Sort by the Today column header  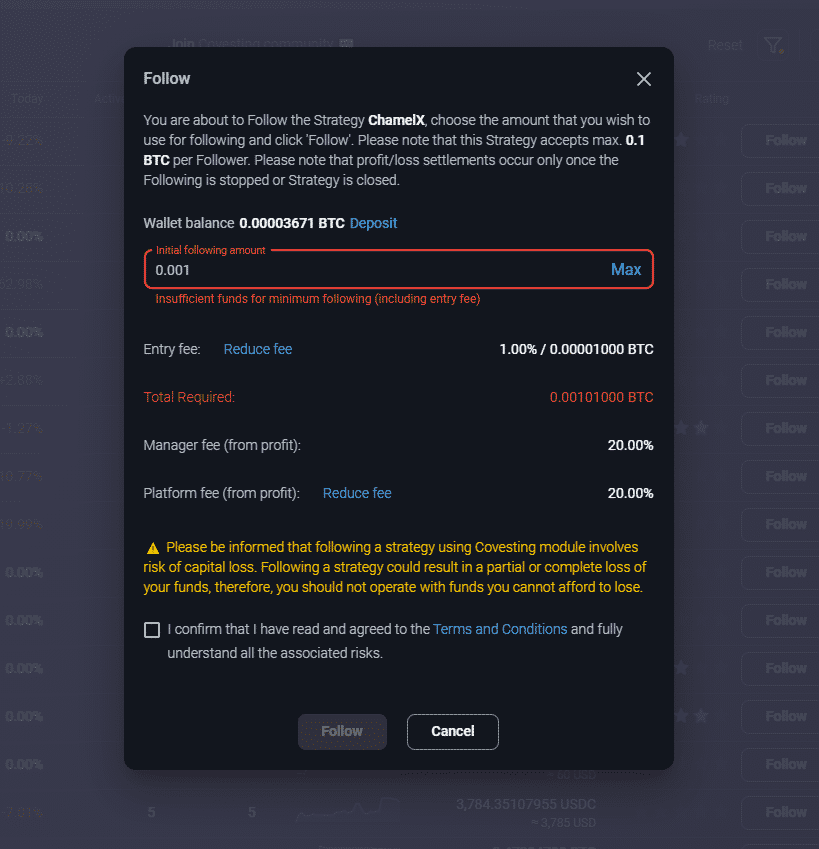point(27,99)
